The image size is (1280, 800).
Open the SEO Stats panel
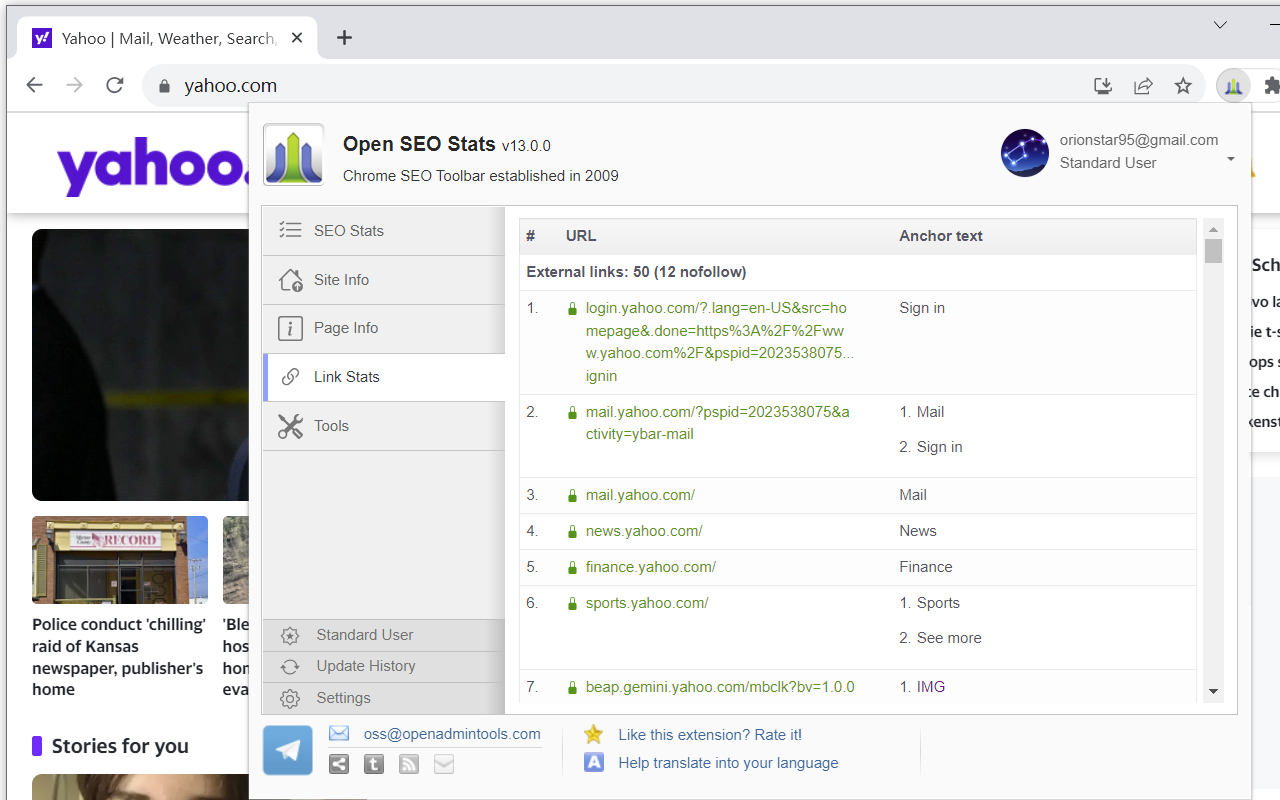point(348,230)
